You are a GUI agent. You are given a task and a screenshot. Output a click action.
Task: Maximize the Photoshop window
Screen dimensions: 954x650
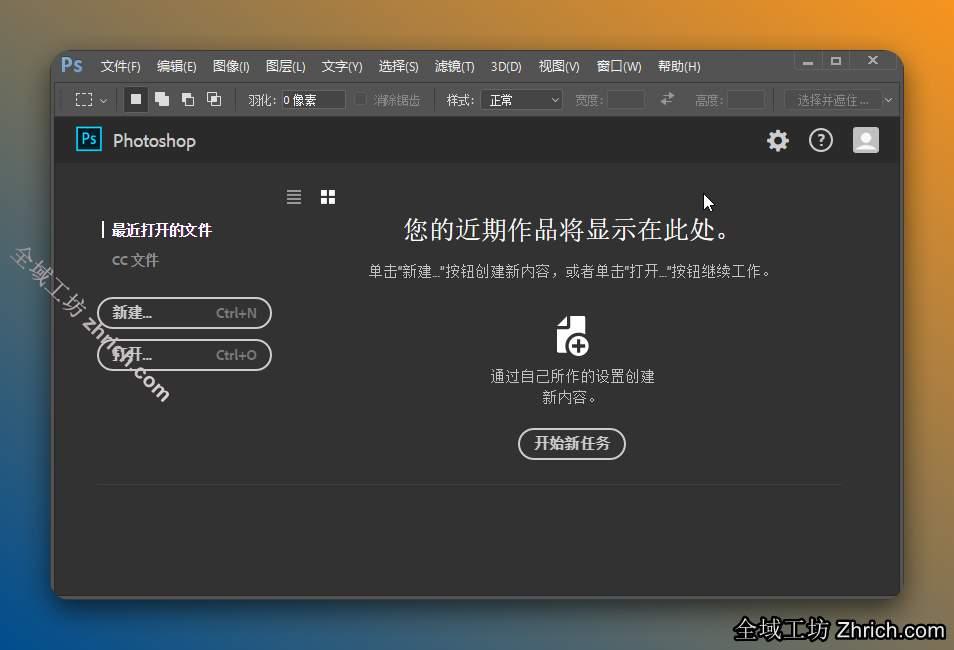coord(836,61)
